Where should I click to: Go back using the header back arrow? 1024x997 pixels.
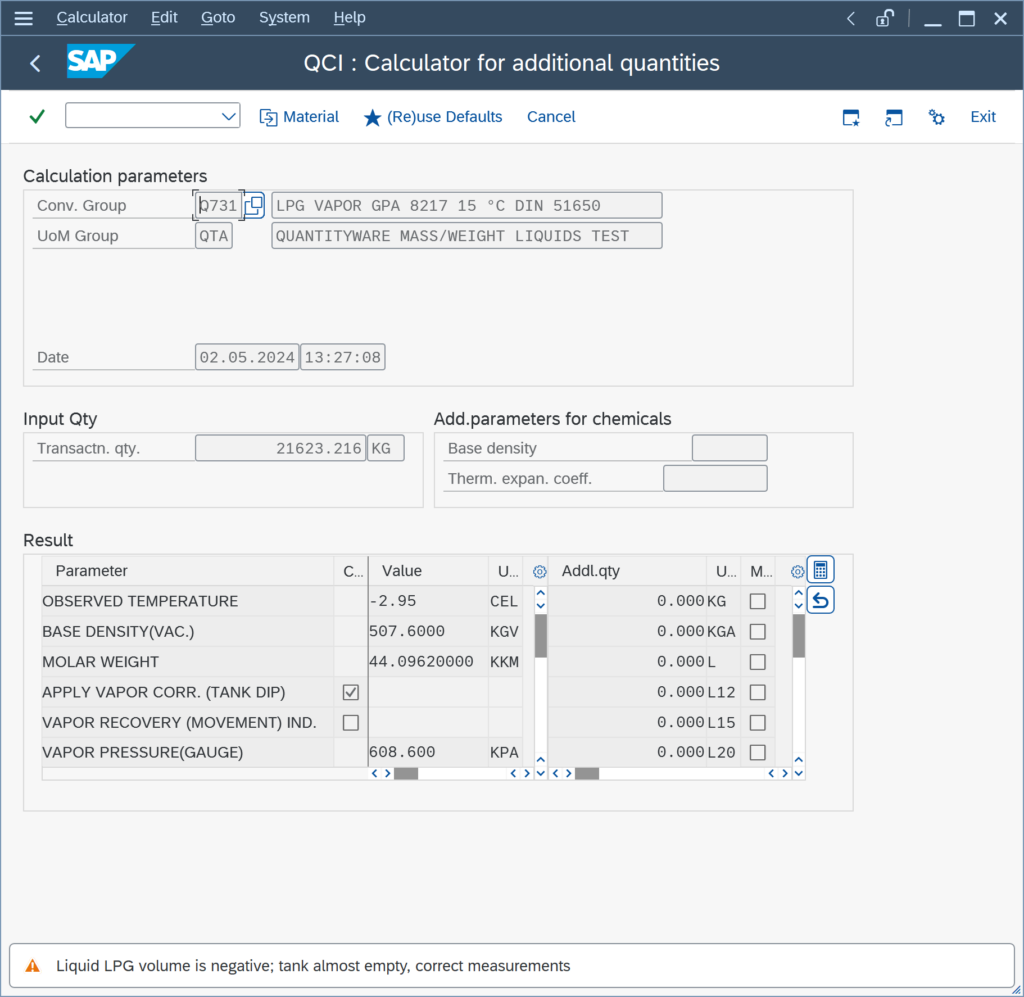35,63
